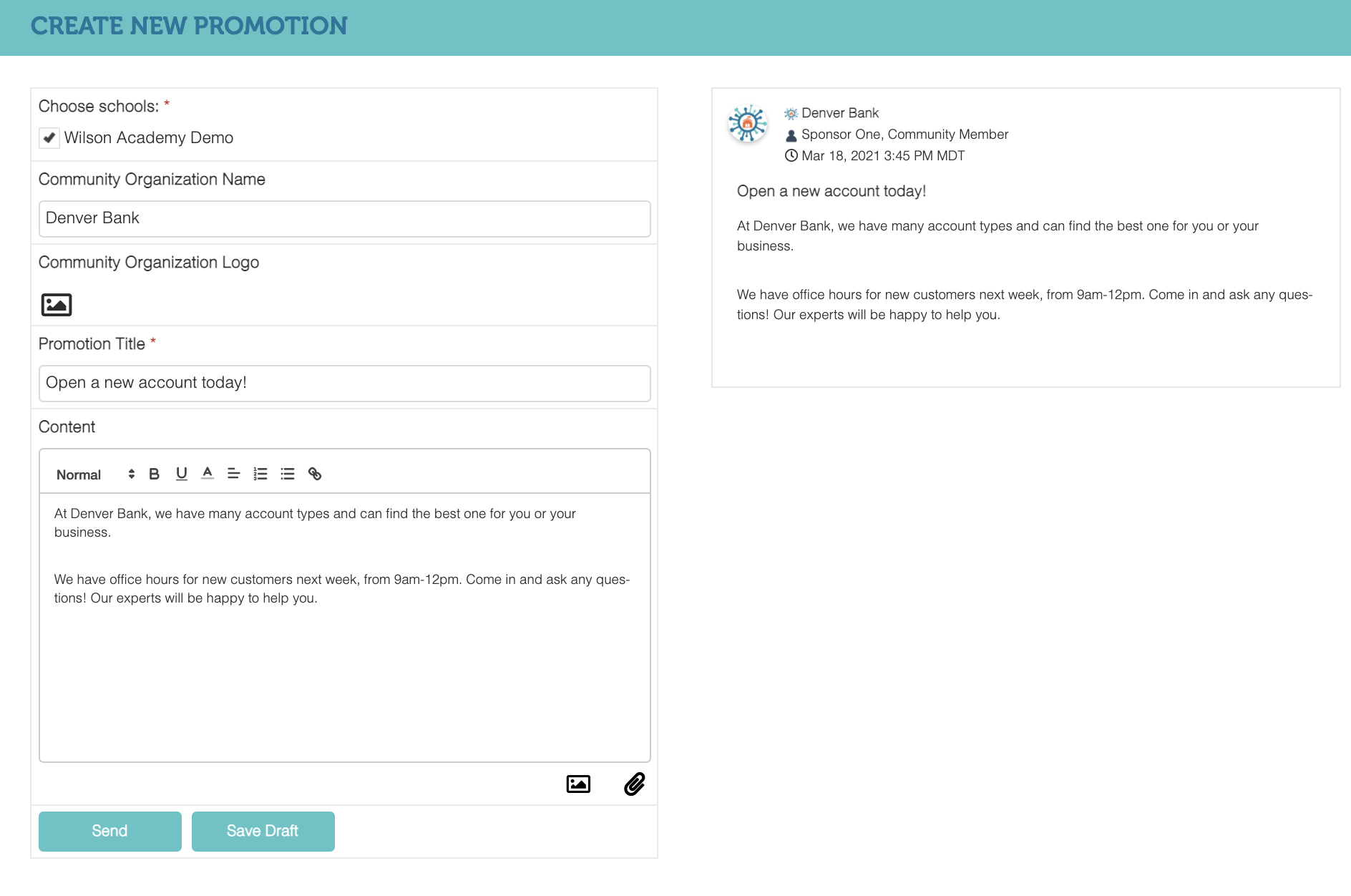Click the 'Denver Bank' name in the preview
1351x896 pixels.
tap(840, 113)
